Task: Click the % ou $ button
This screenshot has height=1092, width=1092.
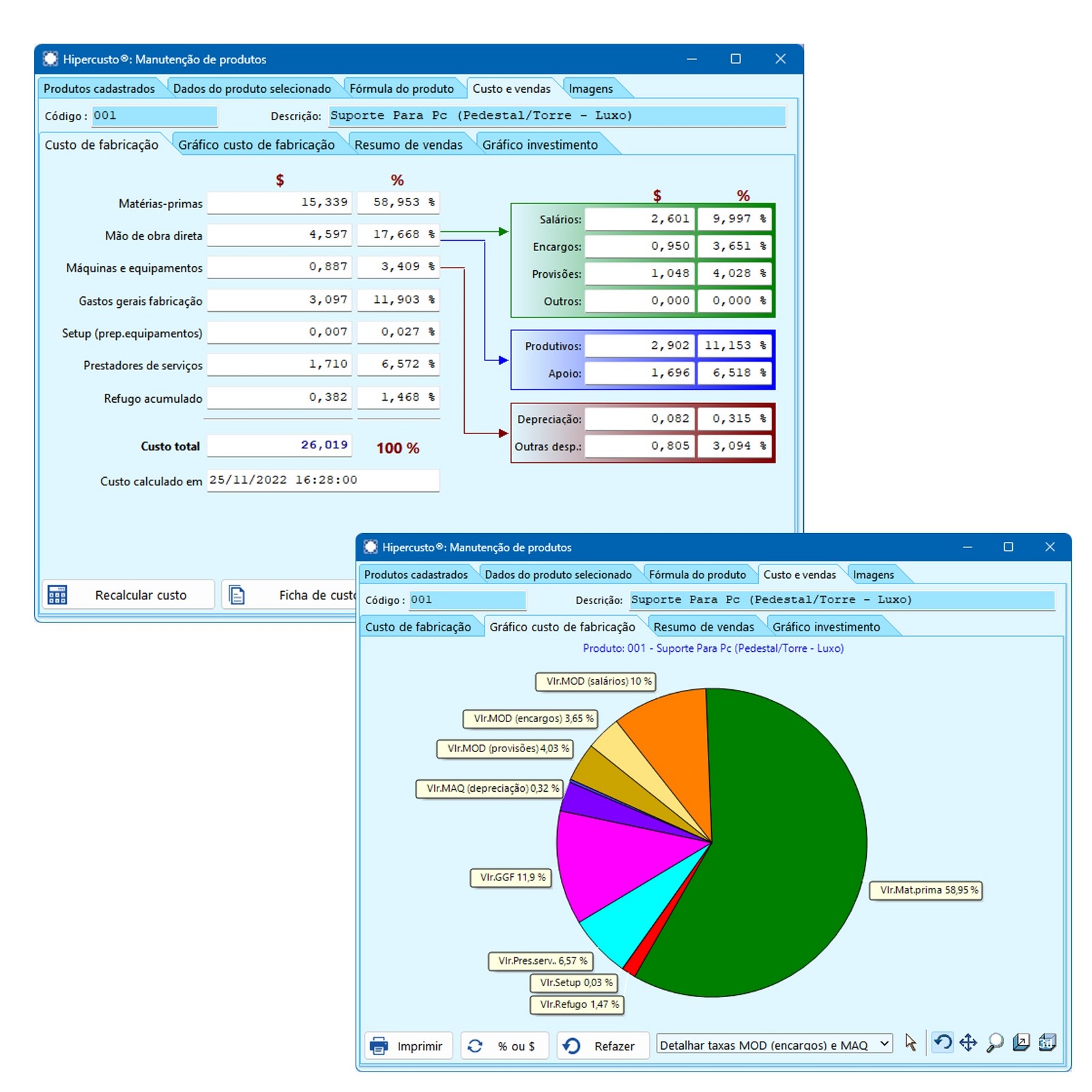Action: click(504, 1046)
